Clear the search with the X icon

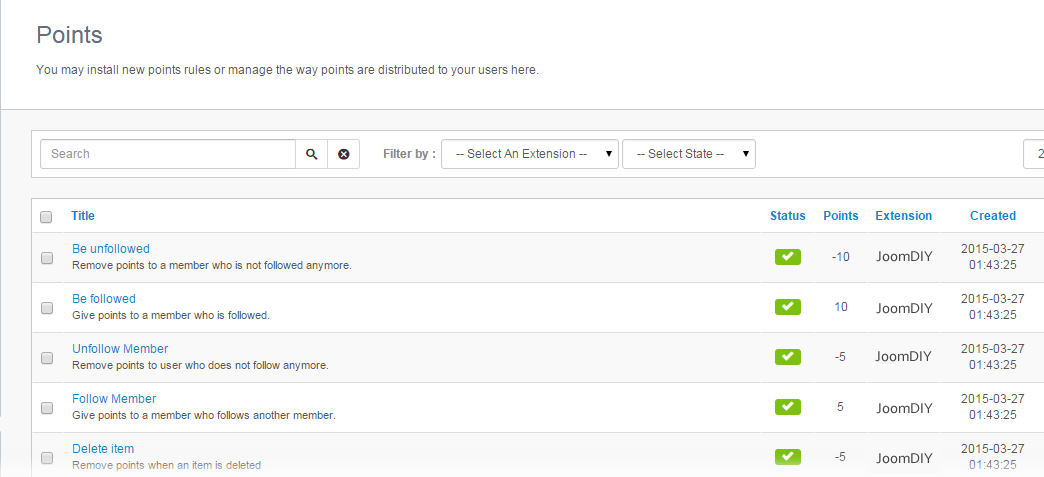point(344,154)
